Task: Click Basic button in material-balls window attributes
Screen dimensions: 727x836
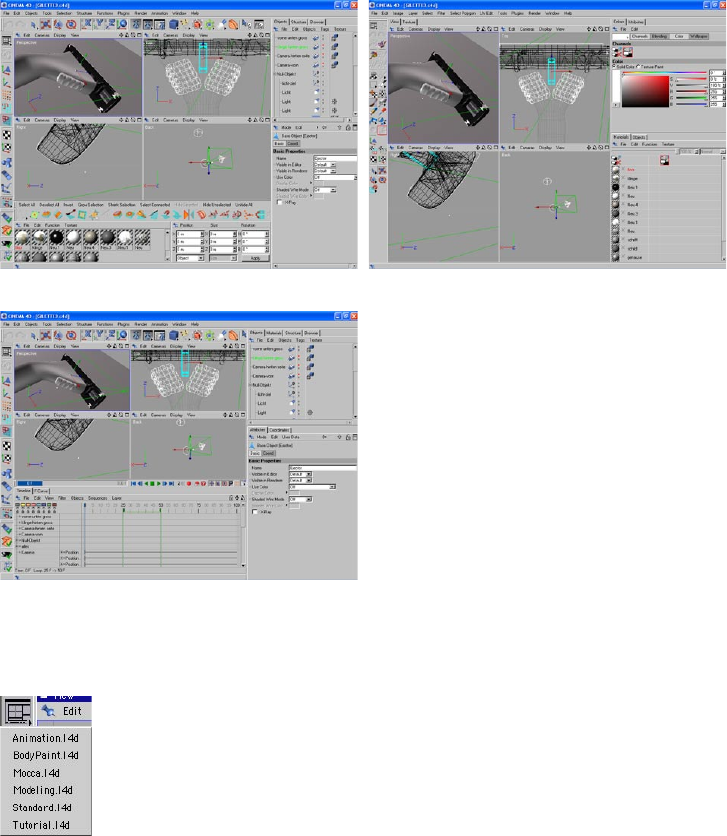Action: (279, 143)
